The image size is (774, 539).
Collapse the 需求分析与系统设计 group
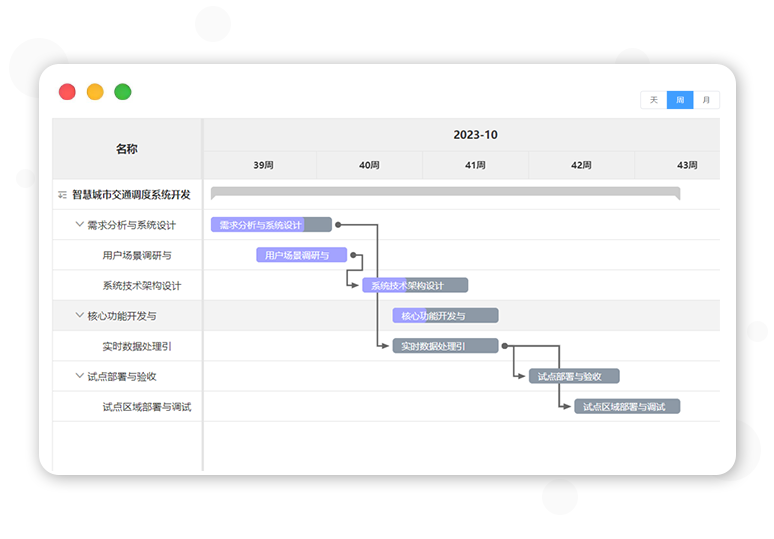pos(80,225)
